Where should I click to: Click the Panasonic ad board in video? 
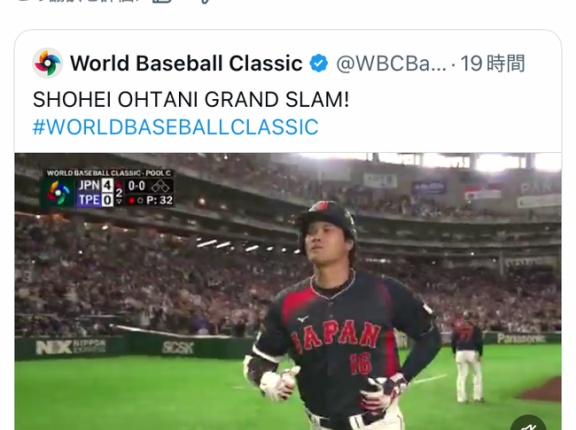click(521, 338)
